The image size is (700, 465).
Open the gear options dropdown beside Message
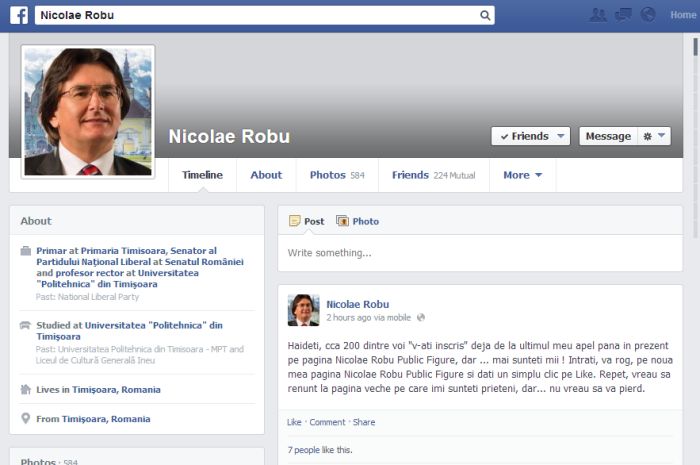pyautogui.click(x=653, y=136)
